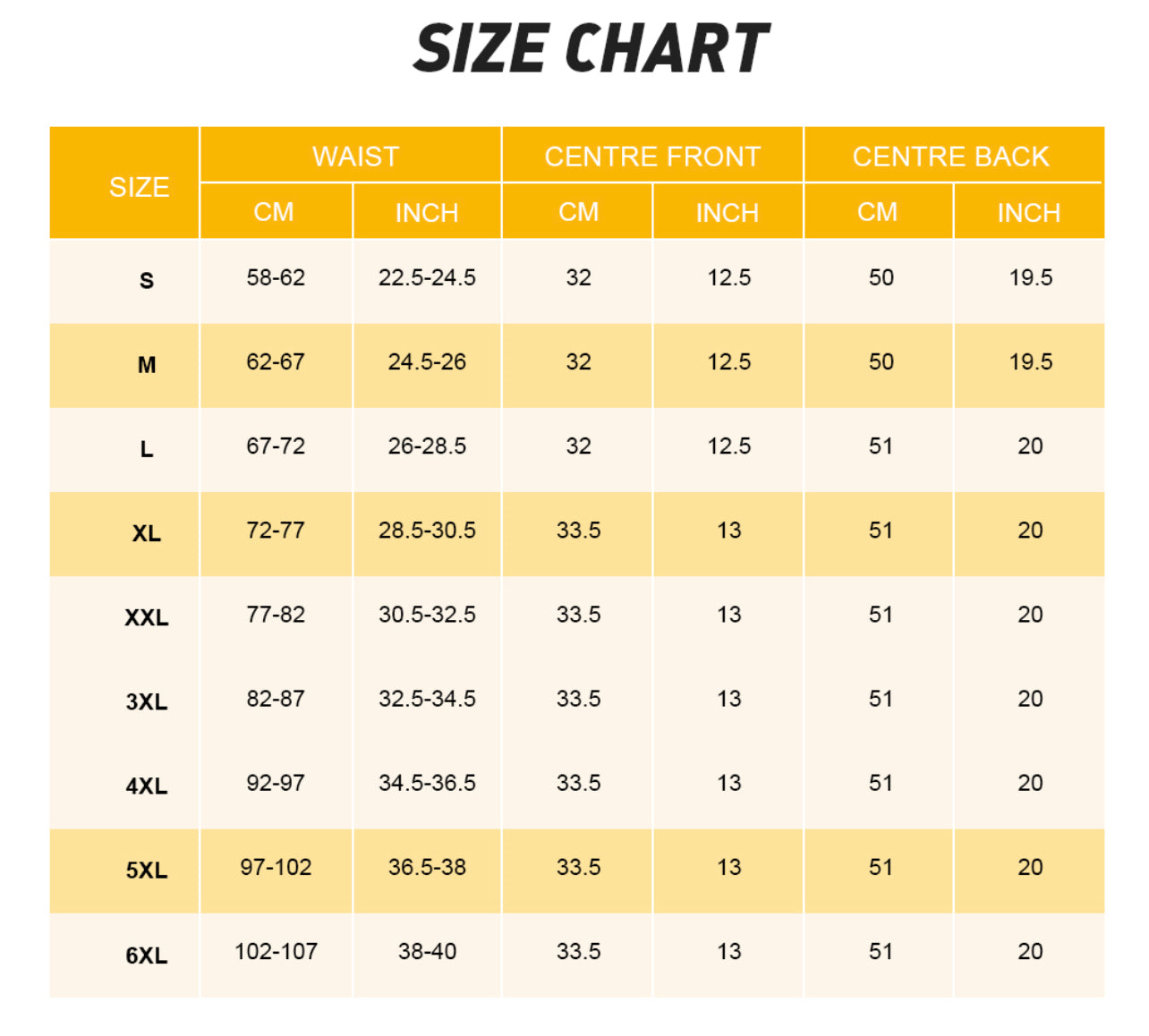Image resolution: width=1149 pixels, height=1036 pixels.
Task: Select the 92-97 waist cell for 4XL
Action: (x=276, y=783)
